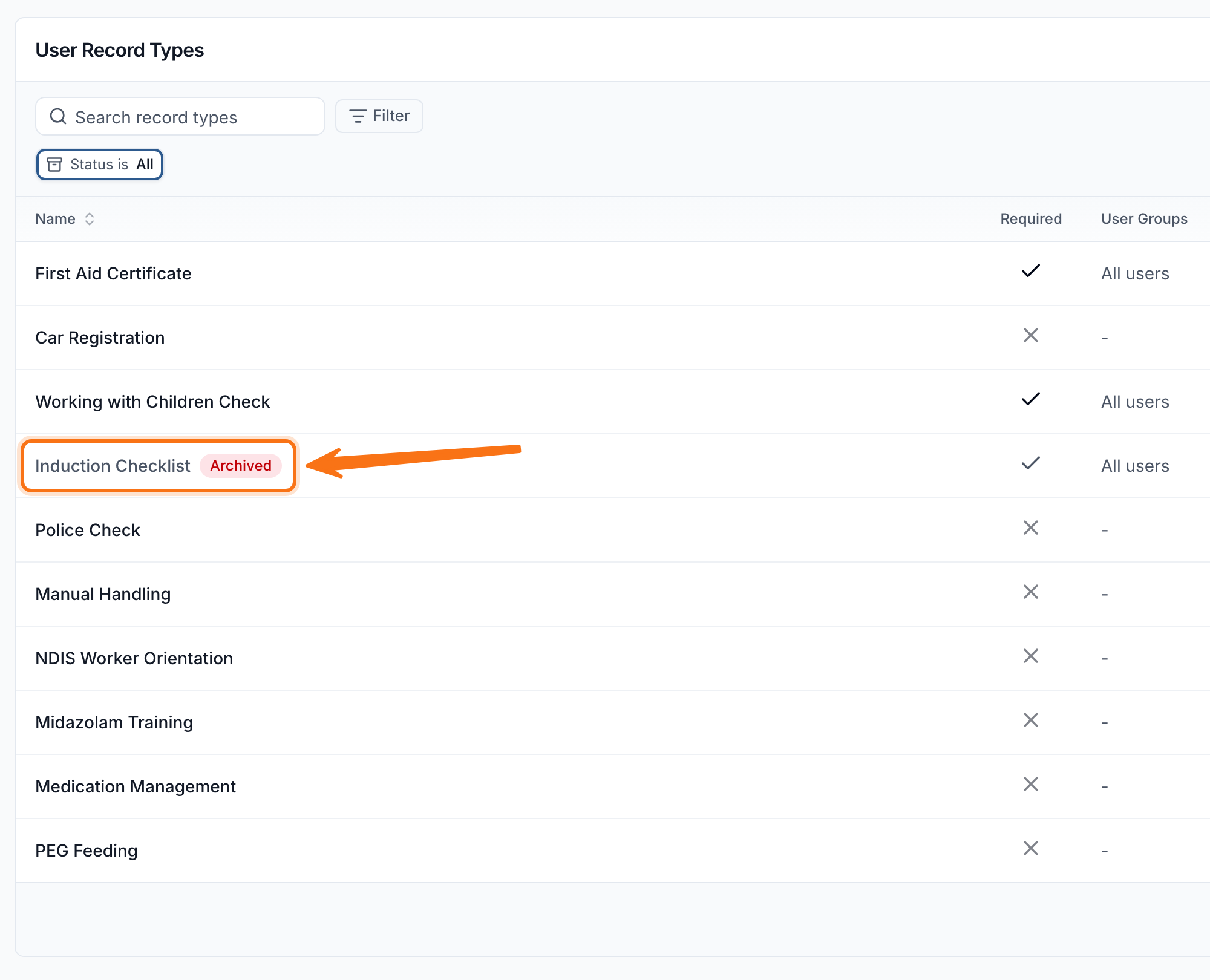The width and height of the screenshot is (1210, 980).
Task: Open Manual Handling record type
Action: pos(103,594)
